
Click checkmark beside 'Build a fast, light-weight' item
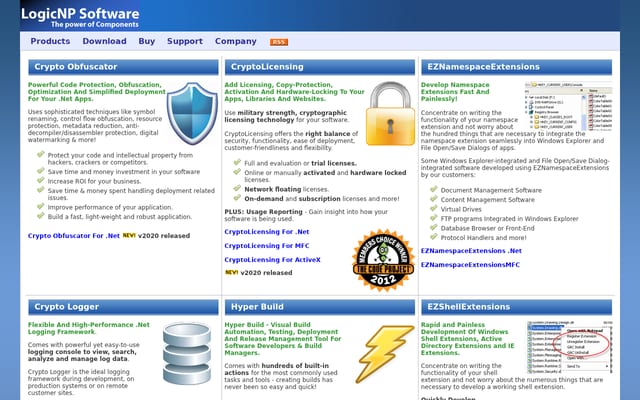point(40,216)
